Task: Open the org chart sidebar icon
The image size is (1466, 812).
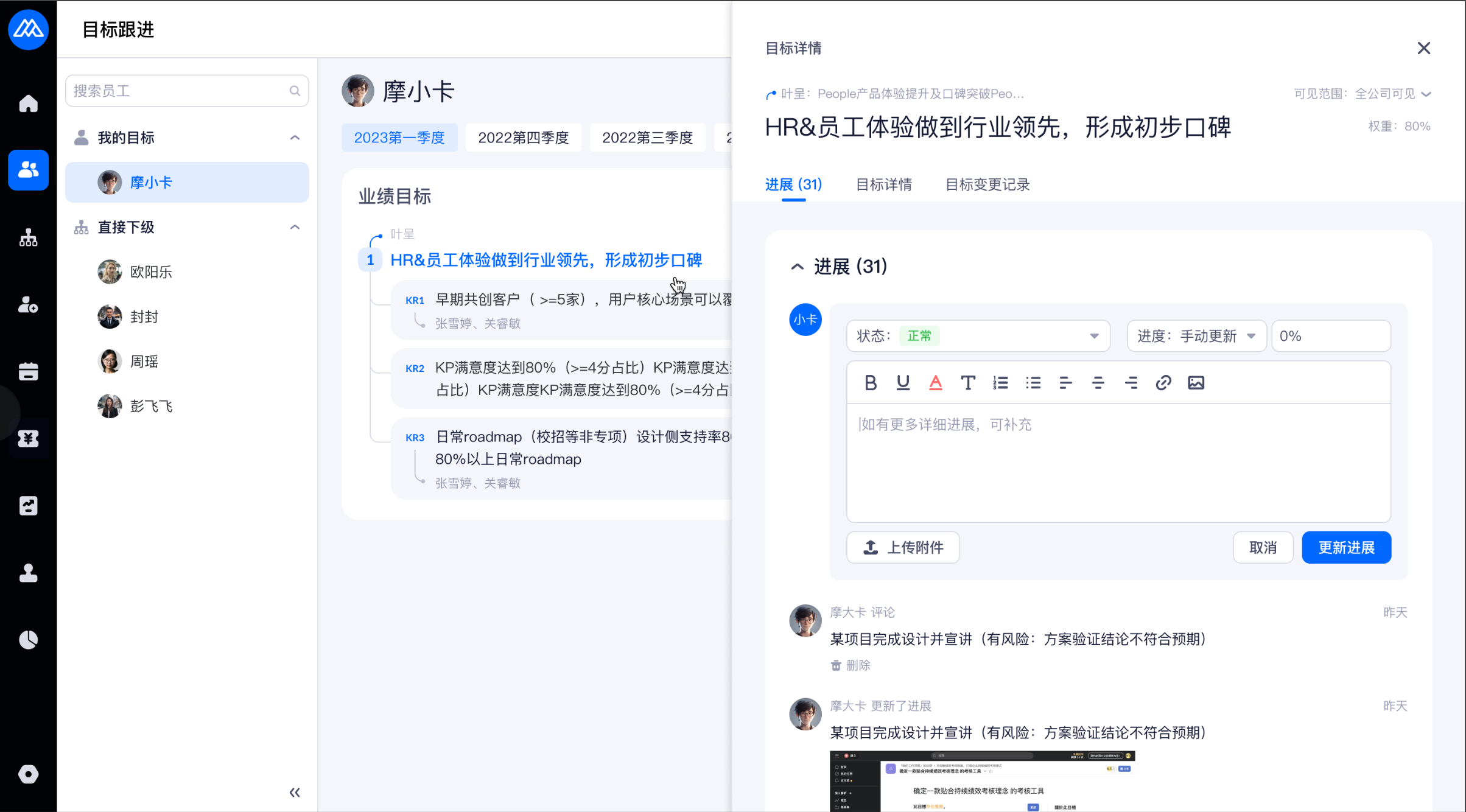Action: click(x=28, y=237)
